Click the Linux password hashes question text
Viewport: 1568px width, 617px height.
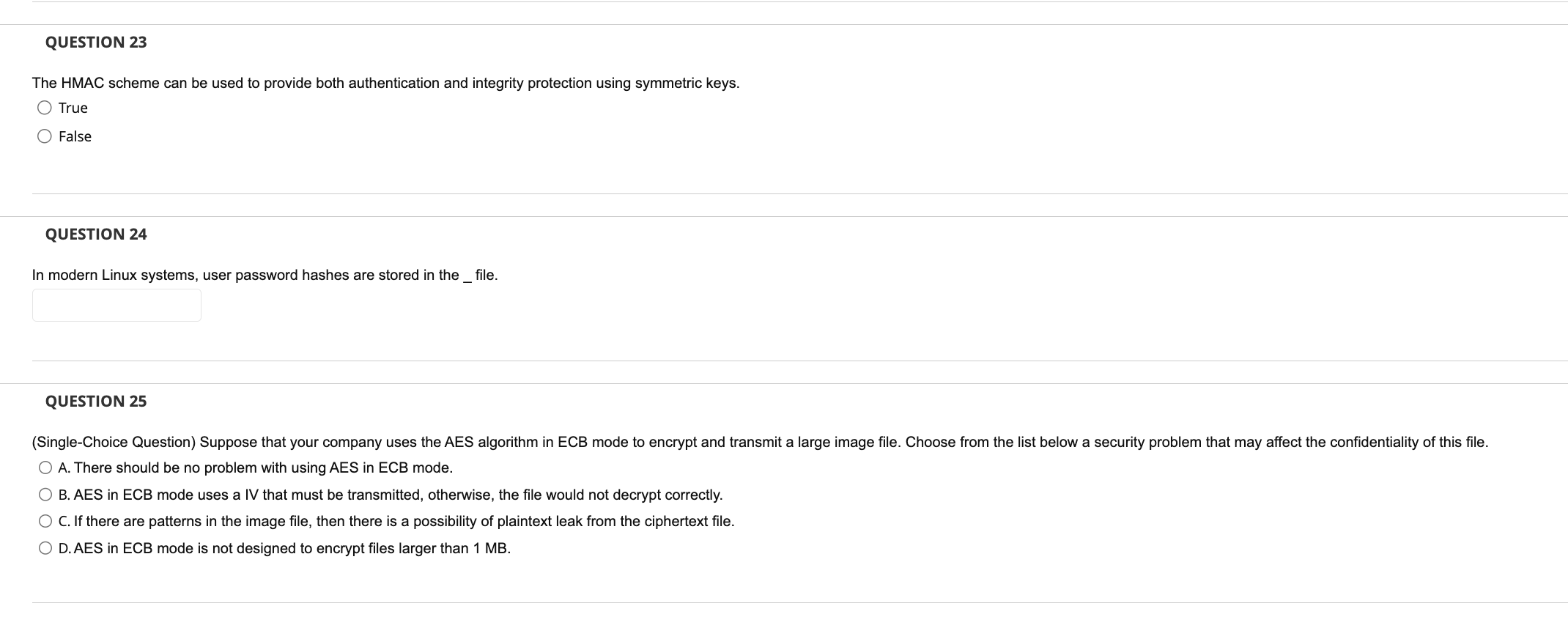[x=265, y=275]
